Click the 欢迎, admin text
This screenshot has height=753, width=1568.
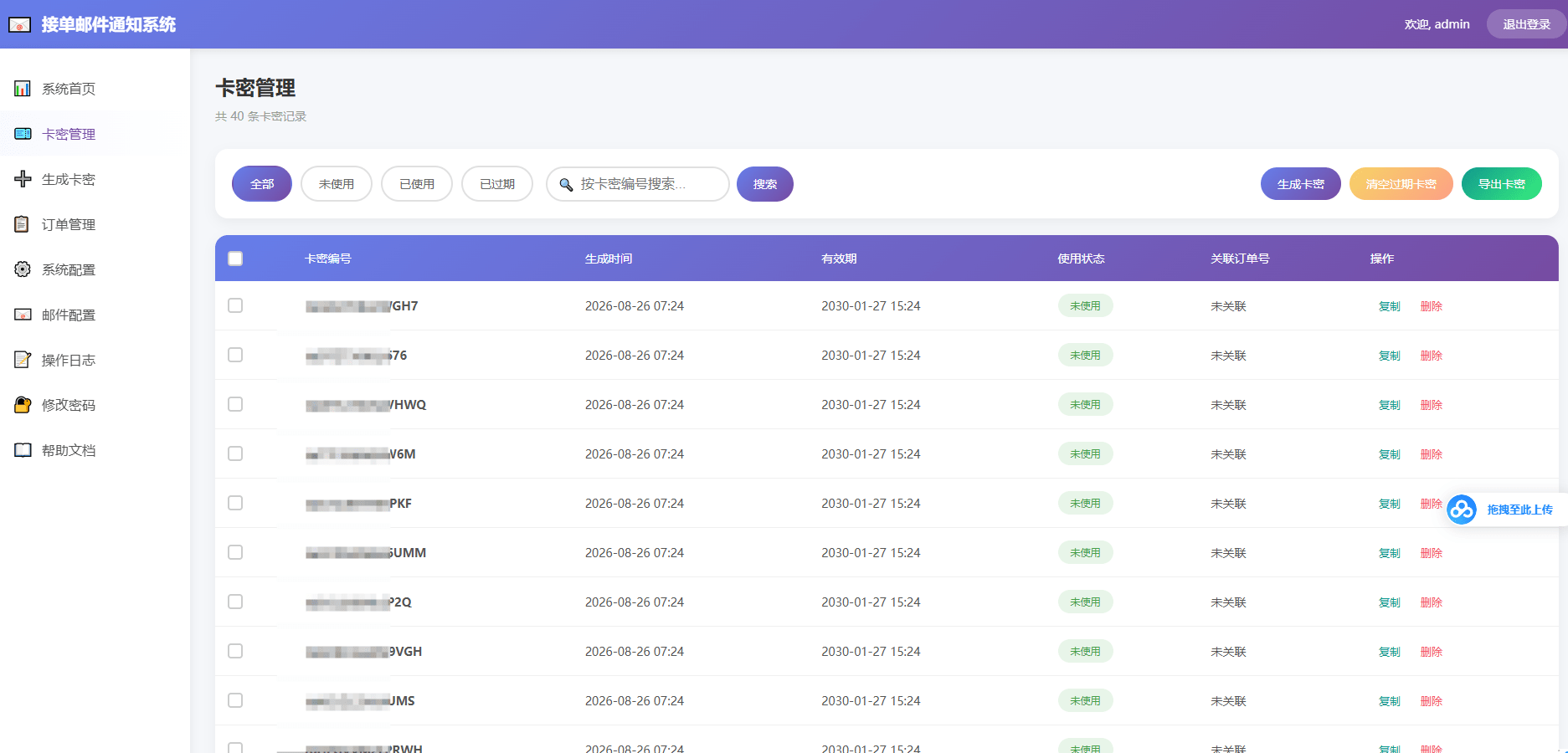coord(1437,24)
